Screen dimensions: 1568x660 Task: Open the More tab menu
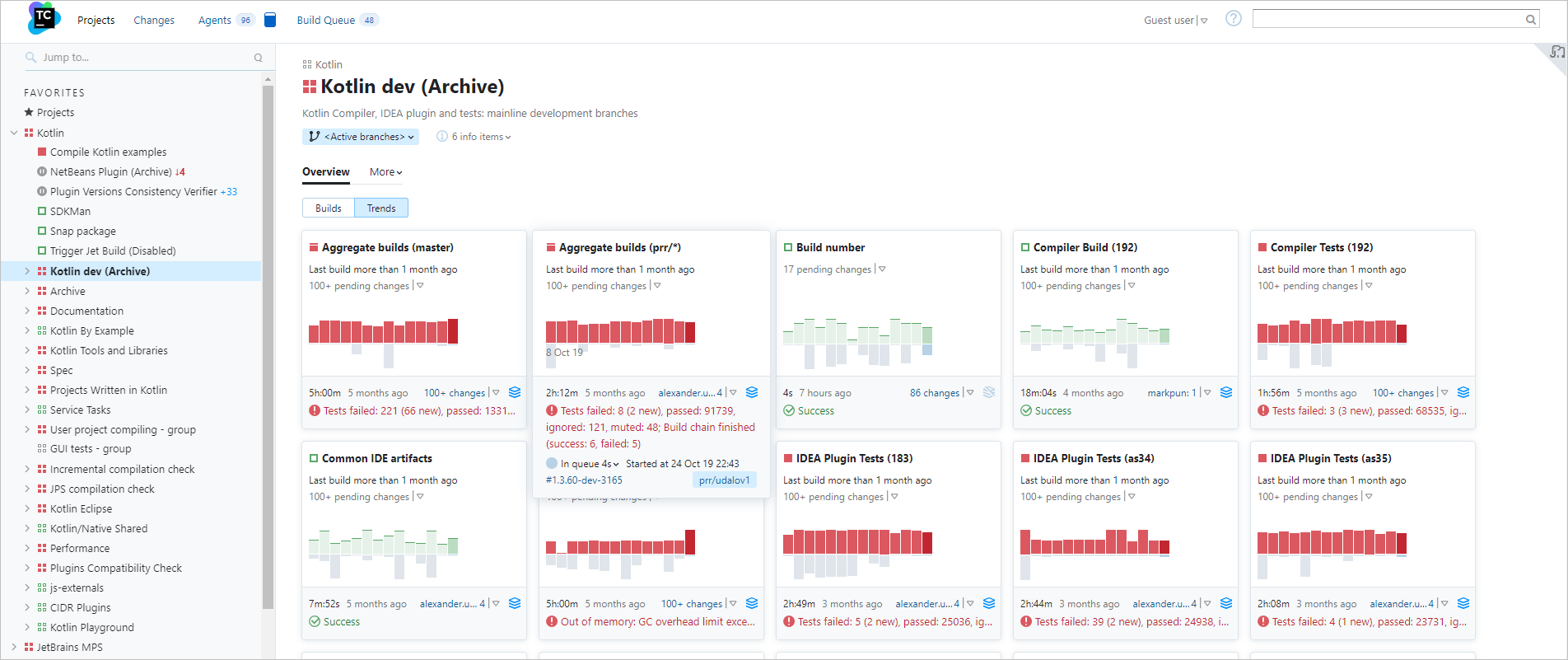(x=385, y=172)
